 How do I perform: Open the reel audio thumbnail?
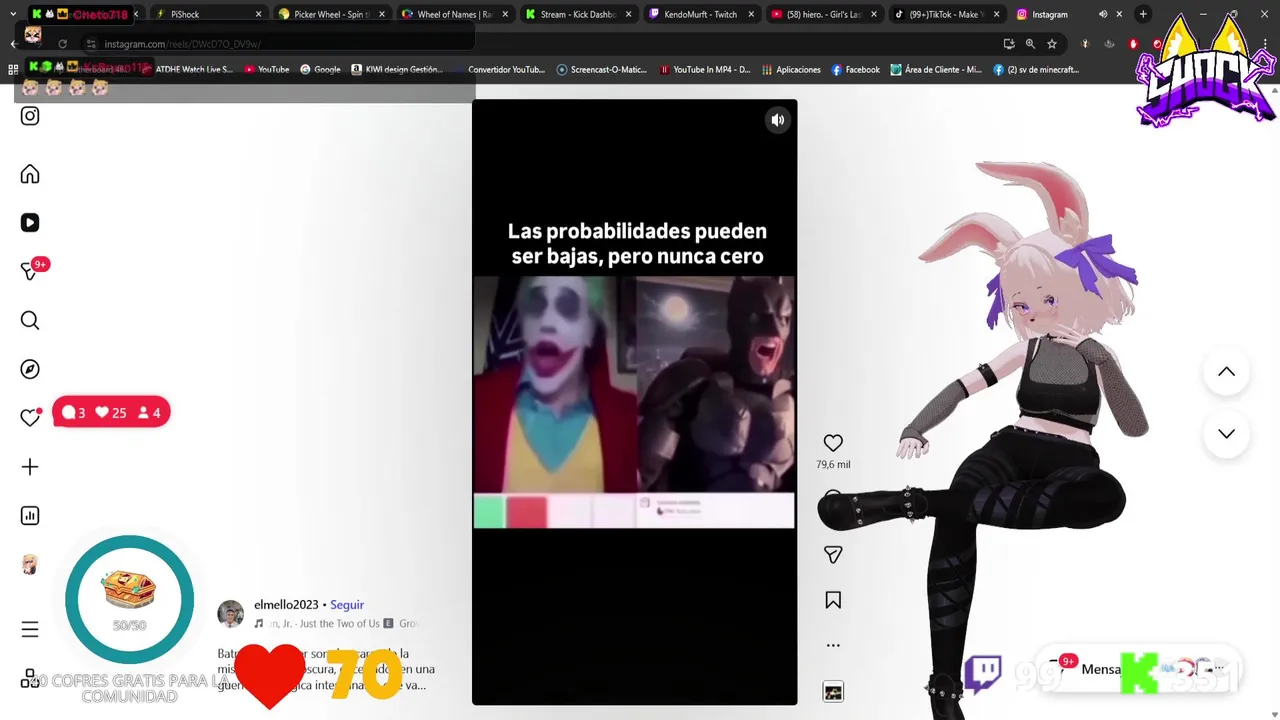pyautogui.click(x=833, y=691)
